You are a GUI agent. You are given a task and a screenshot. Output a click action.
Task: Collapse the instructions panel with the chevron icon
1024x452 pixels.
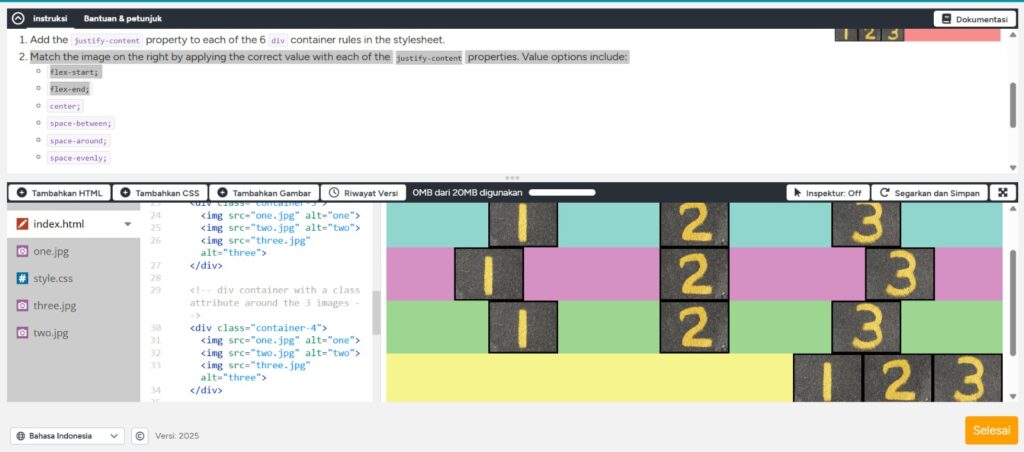[17, 18]
